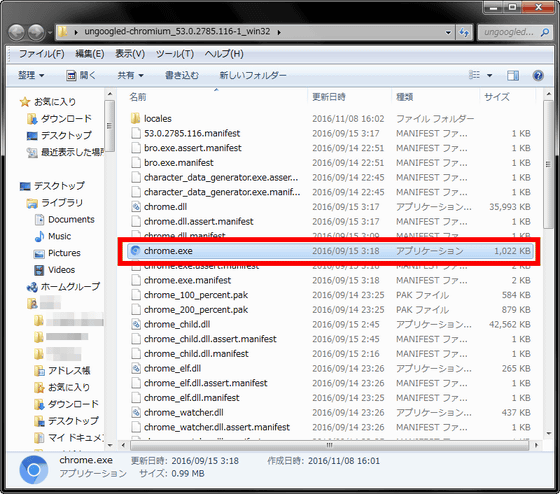Click the chrome.dll file icon
Screen dimensions: 560x494
click(x=136, y=207)
